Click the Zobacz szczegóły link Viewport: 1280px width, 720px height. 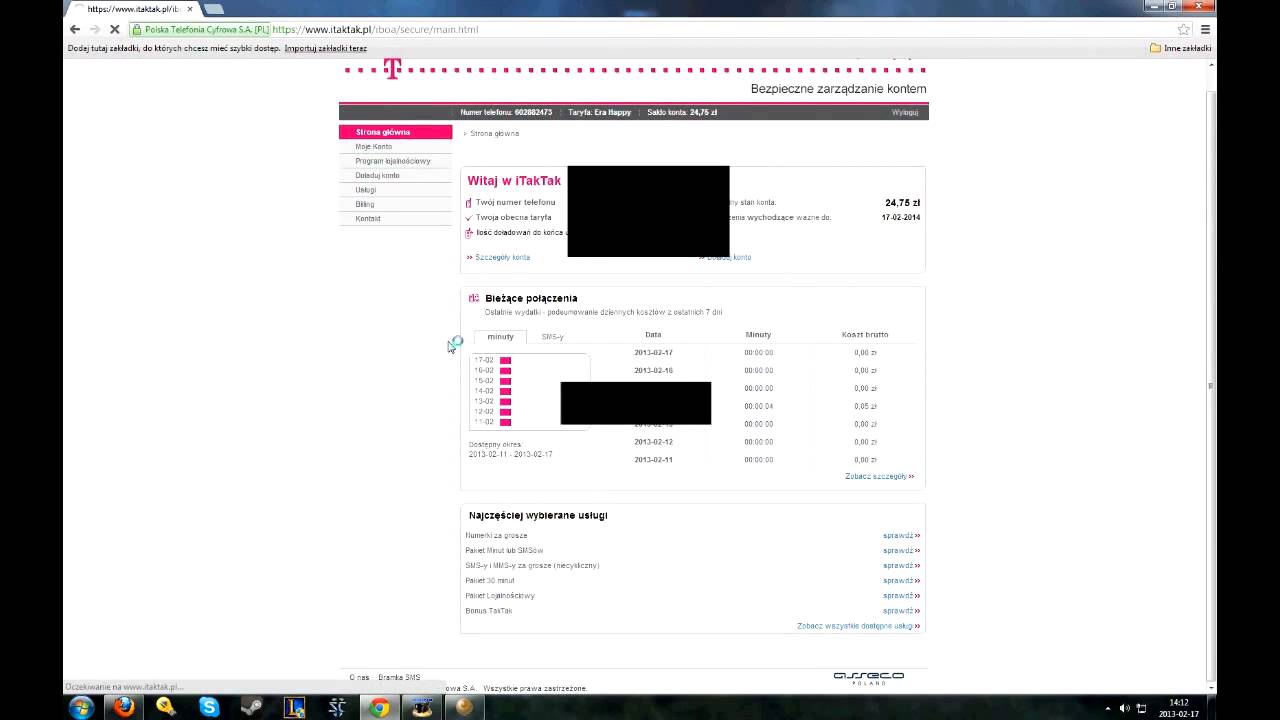coord(879,476)
